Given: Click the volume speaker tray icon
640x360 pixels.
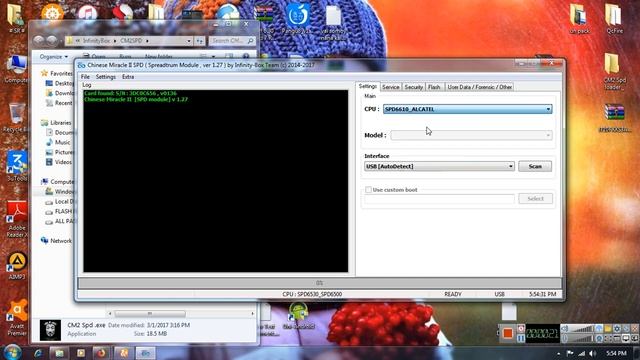Looking at the screenshot, I should click(x=593, y=353).
